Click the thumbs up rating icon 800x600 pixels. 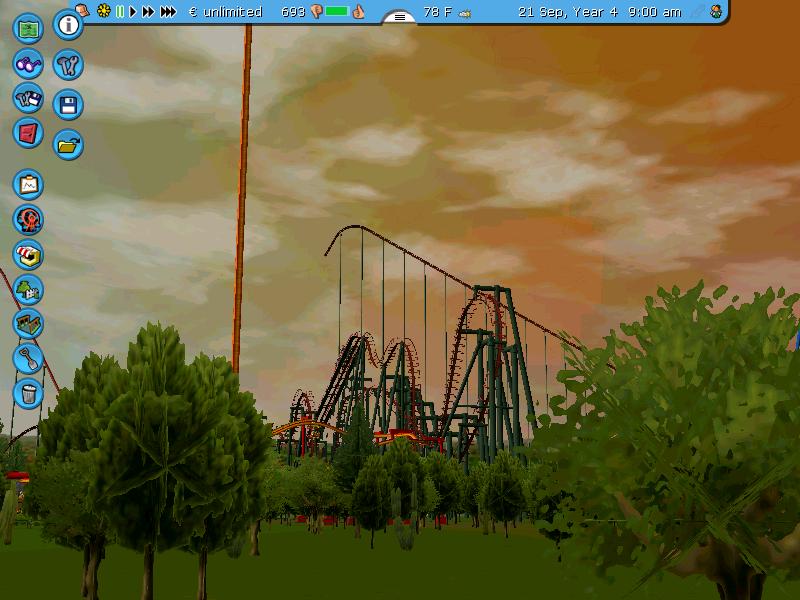click(359, 11)
